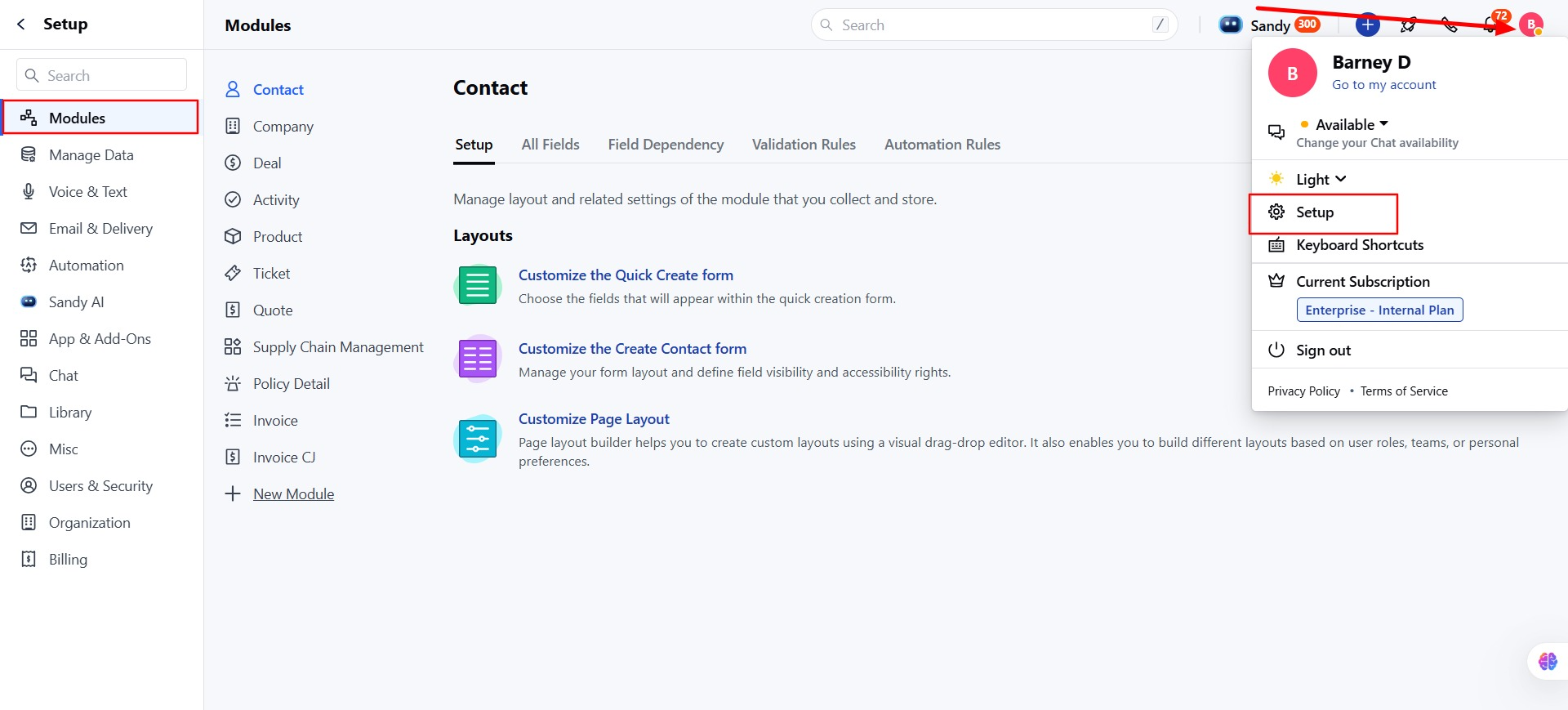This screenshot has width=1568, height=710.
Task: Switch to the Field Dependency tab
Action: [x=666, y=144]
